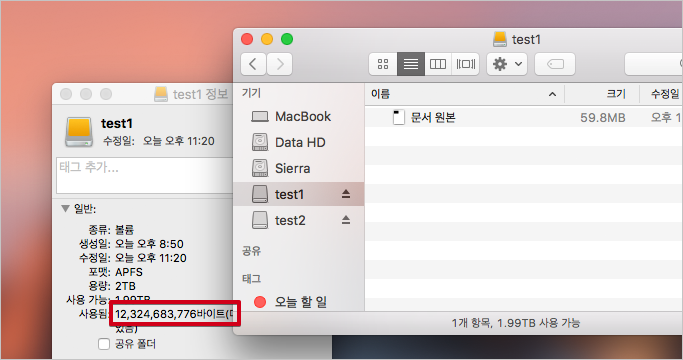The width and height of the screenshot is (683, 360).
Task: Open the action gear menu
Action: point(507,65)
